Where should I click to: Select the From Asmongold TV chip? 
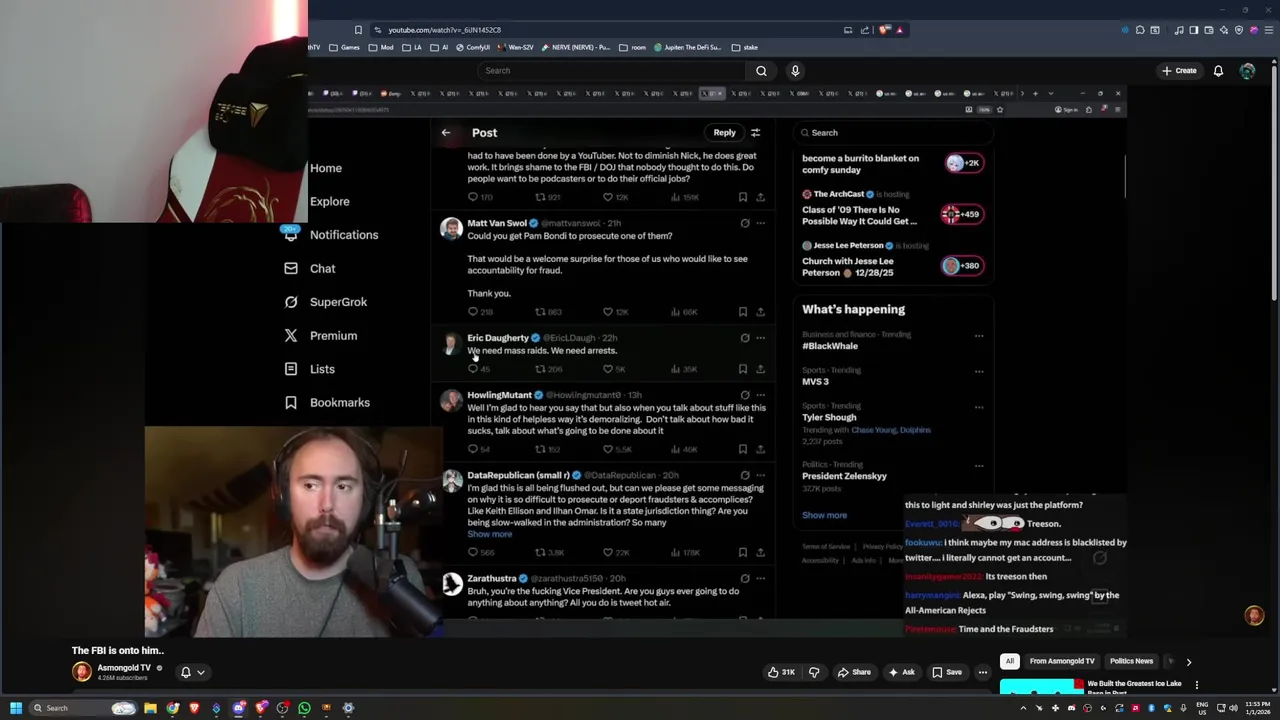point(1062,661)
